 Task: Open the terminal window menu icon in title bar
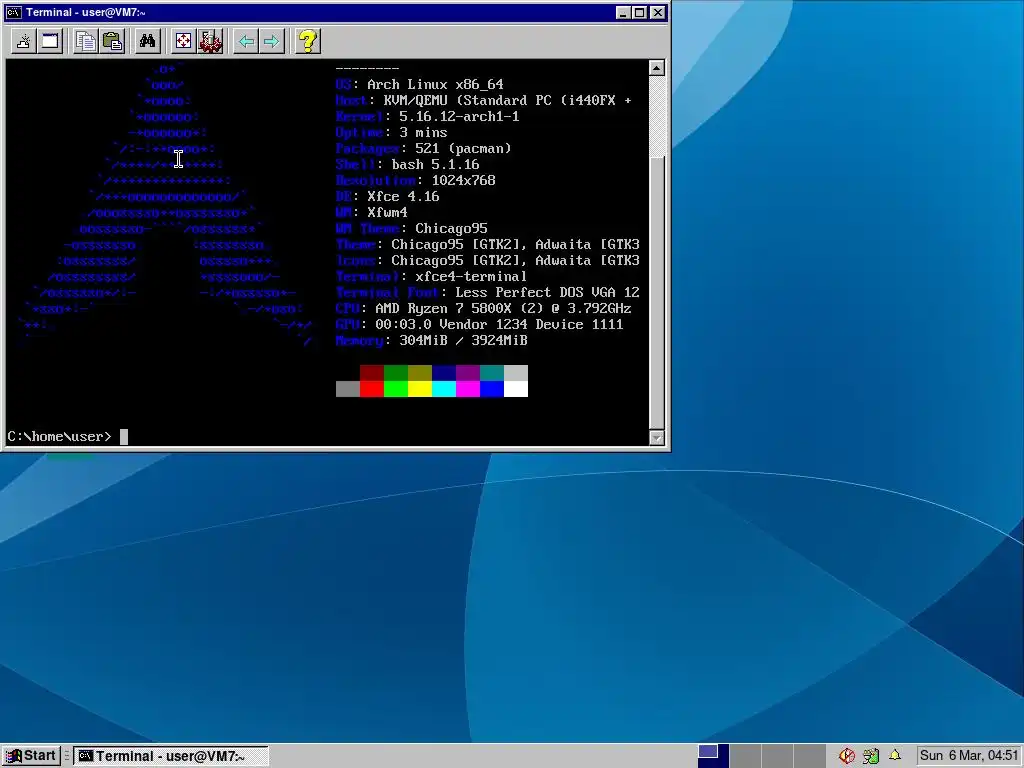(x=13, y=12)
